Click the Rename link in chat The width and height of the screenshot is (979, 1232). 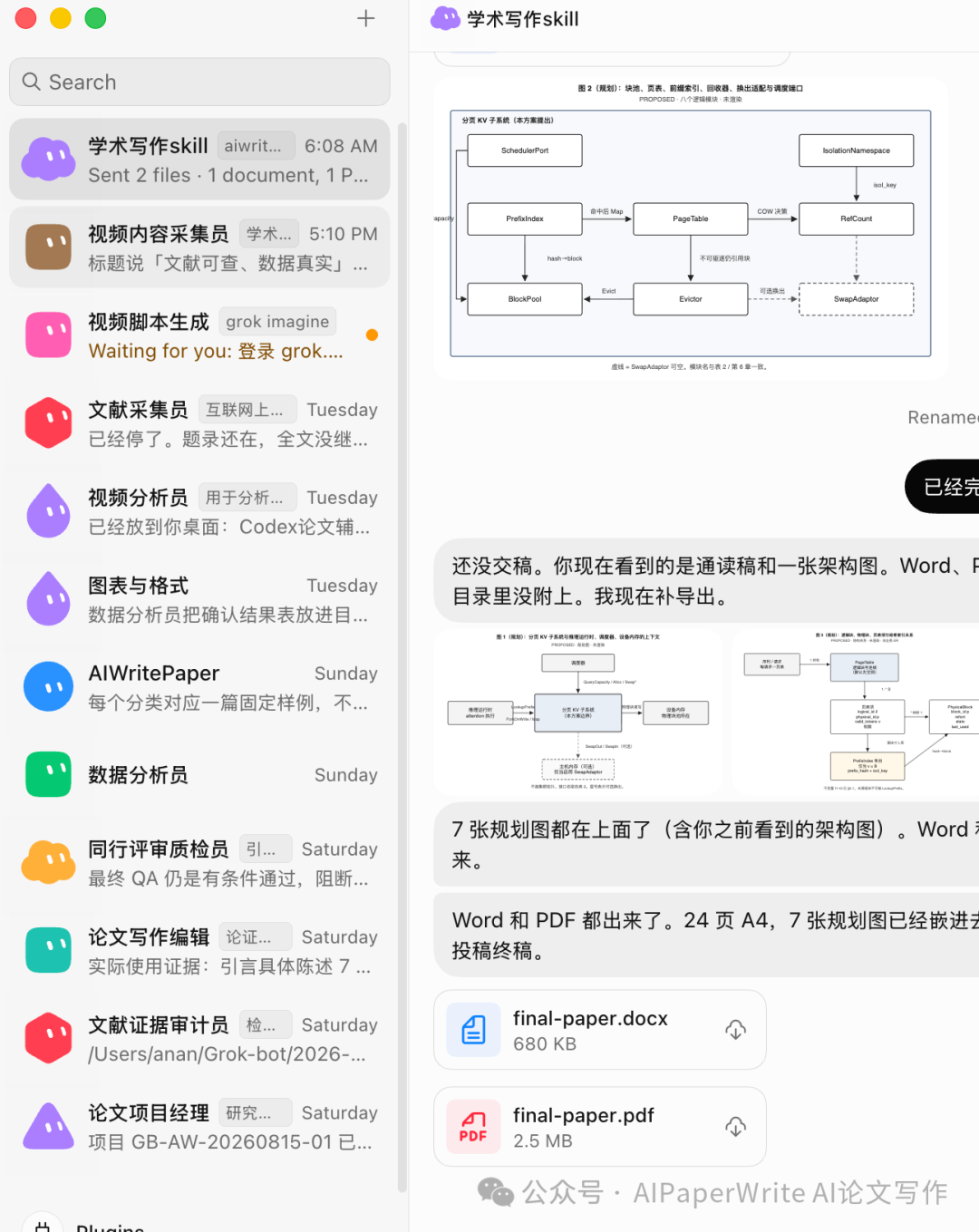(943, 417)
